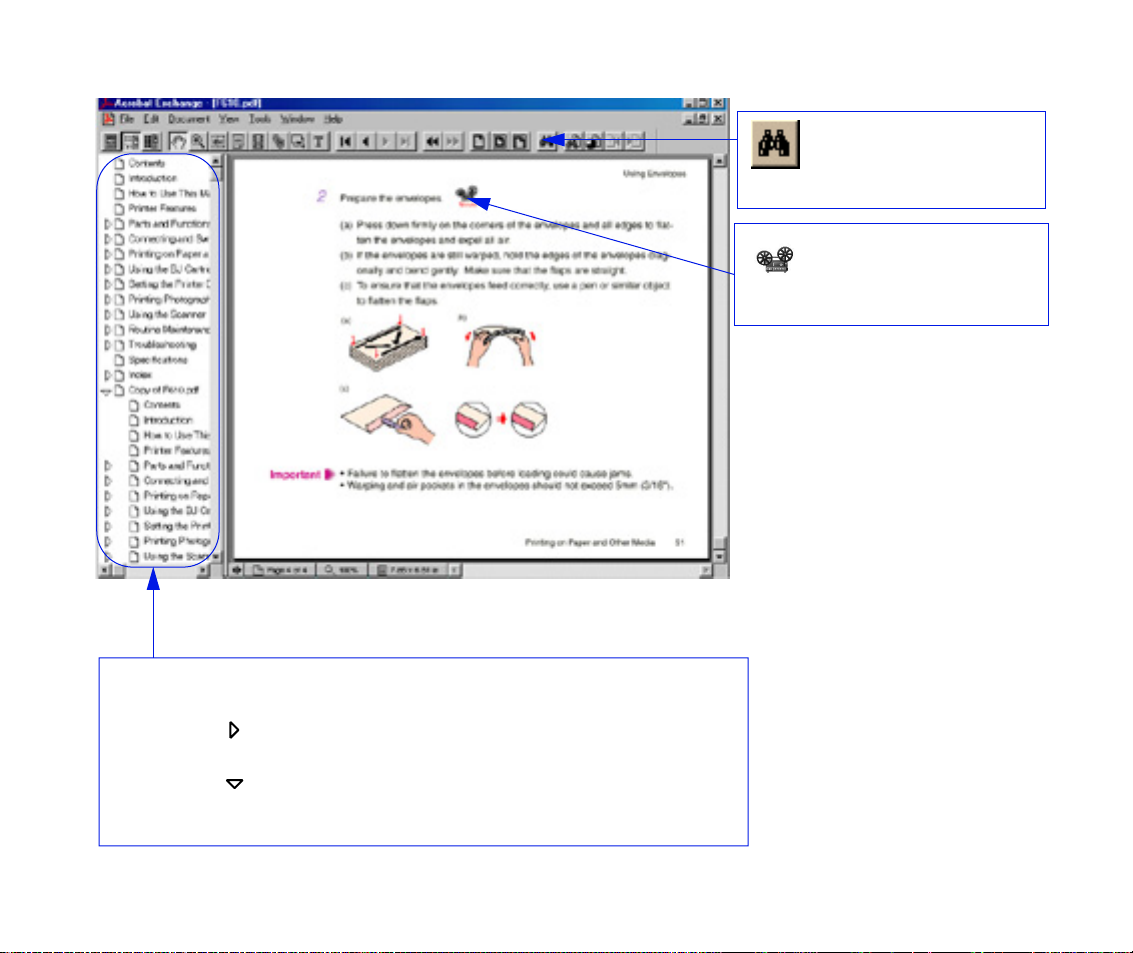
Task: Open the File menu
Action: (x=127, y=119)
